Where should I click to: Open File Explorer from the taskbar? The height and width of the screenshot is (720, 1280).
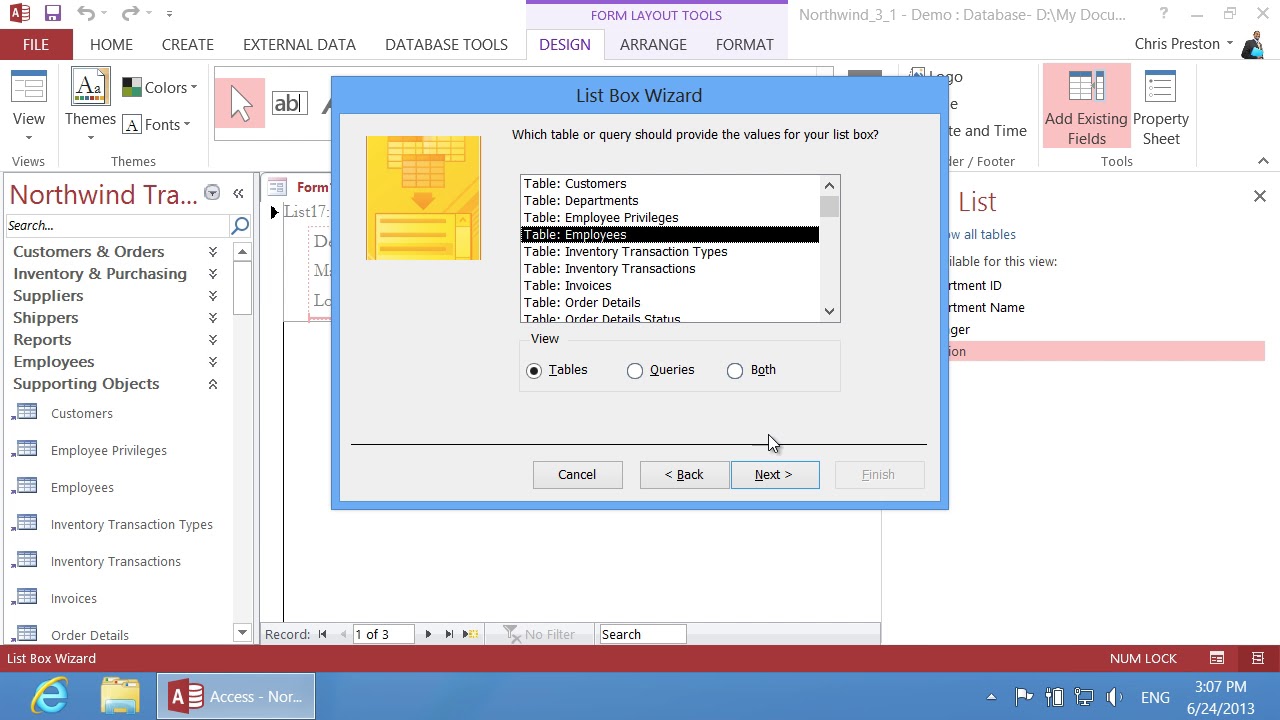click(120, 696)
